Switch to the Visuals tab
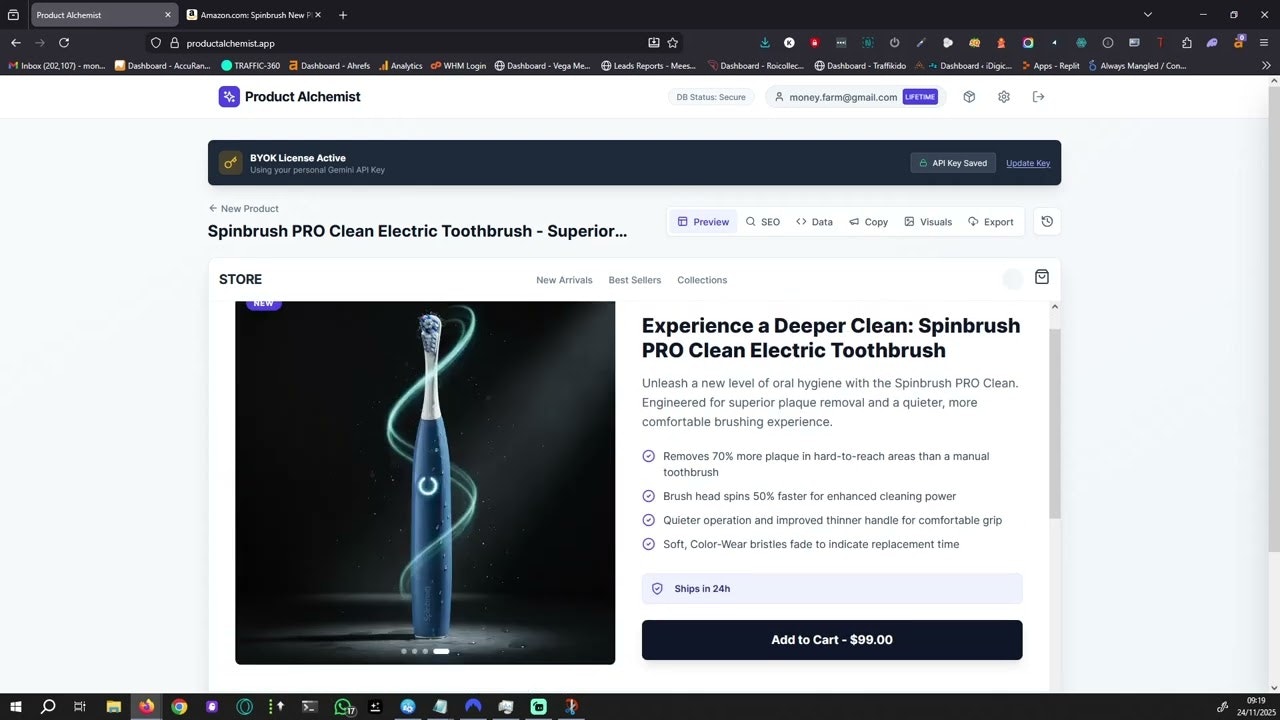Viewport: 1280px width, 720px height. 928,222
